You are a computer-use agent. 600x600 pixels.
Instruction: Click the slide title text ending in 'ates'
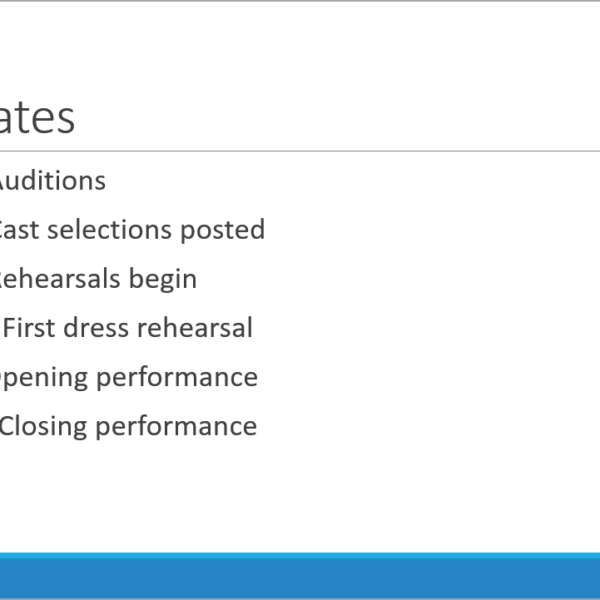coord(37,118)
